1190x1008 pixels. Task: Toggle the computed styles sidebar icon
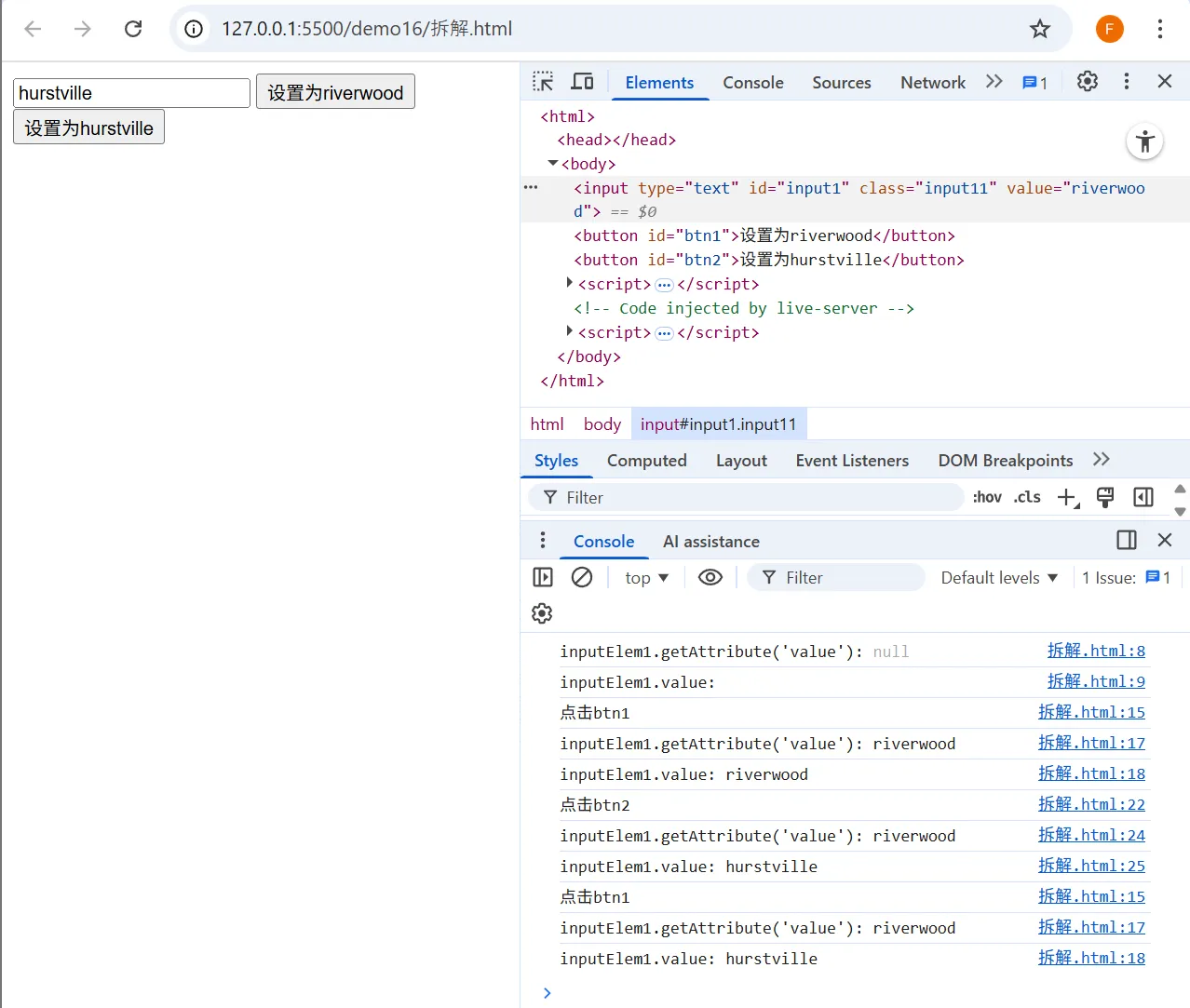coord(1143,498)
